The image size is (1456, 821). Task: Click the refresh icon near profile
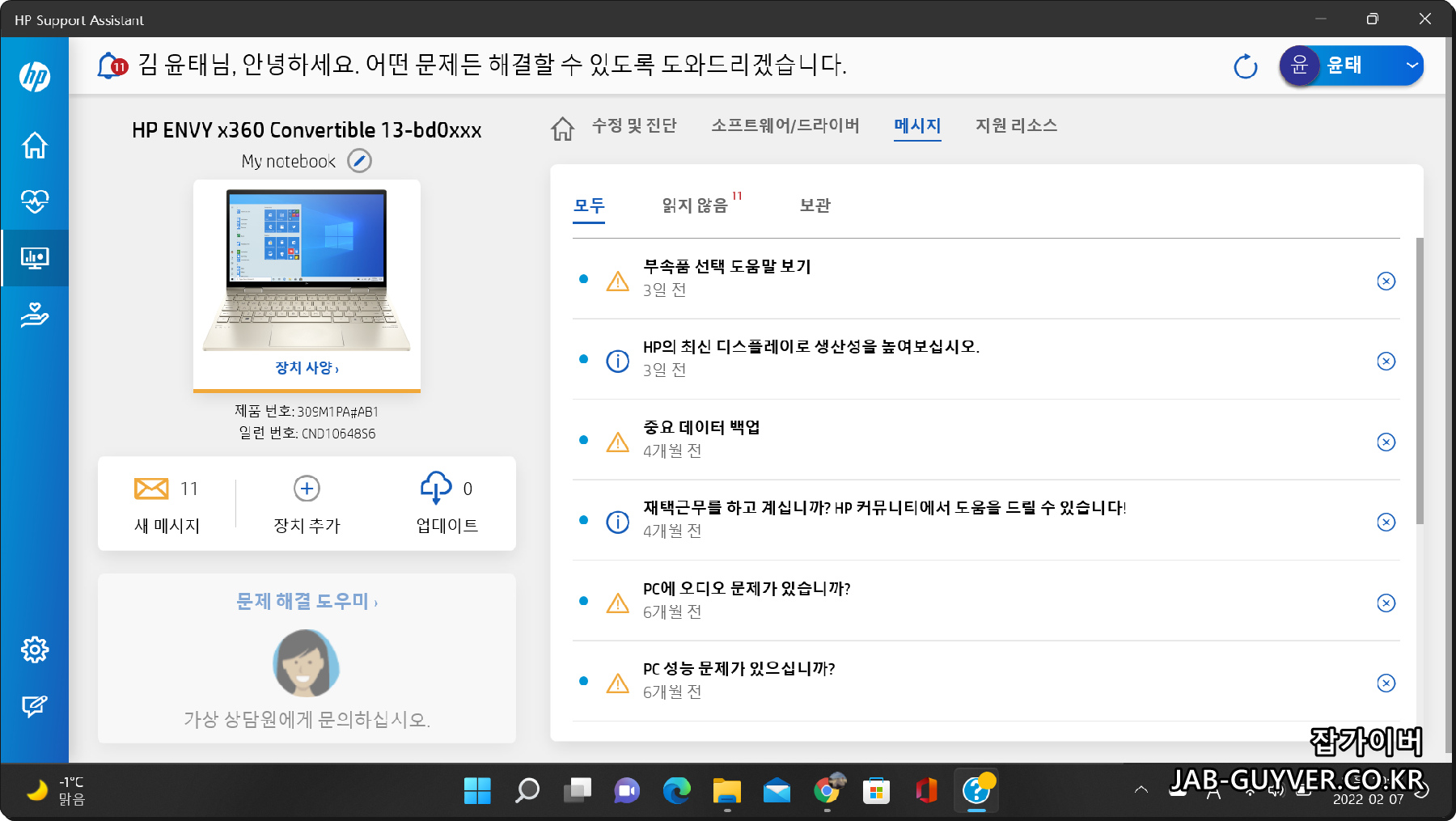pos(1246,66)
